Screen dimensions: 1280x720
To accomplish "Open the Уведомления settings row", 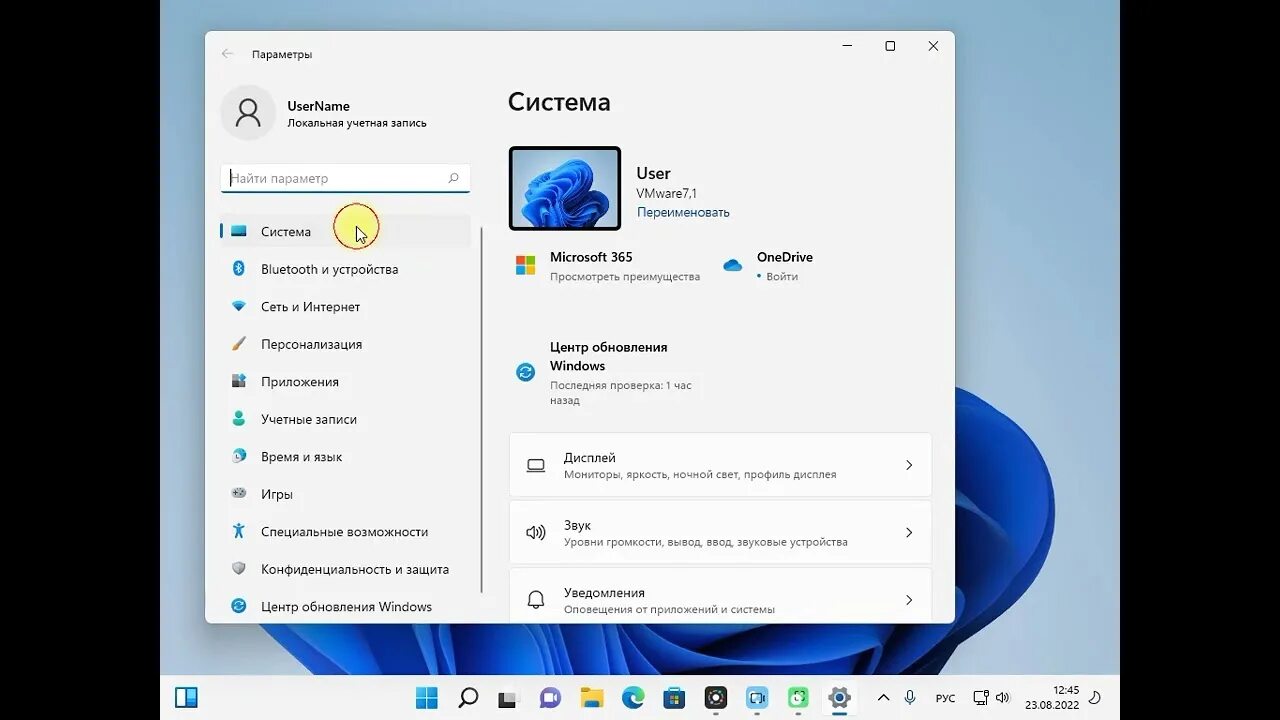I will click(720, 596).
